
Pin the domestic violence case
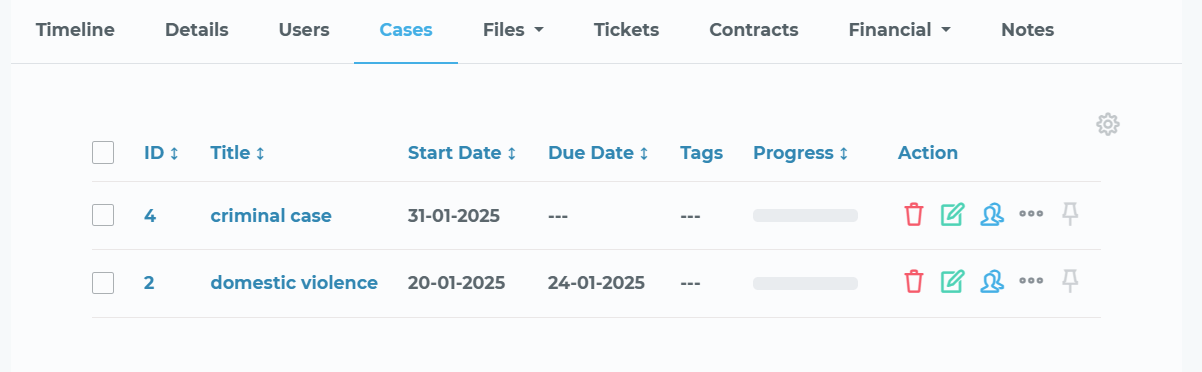pos(1070,282)
